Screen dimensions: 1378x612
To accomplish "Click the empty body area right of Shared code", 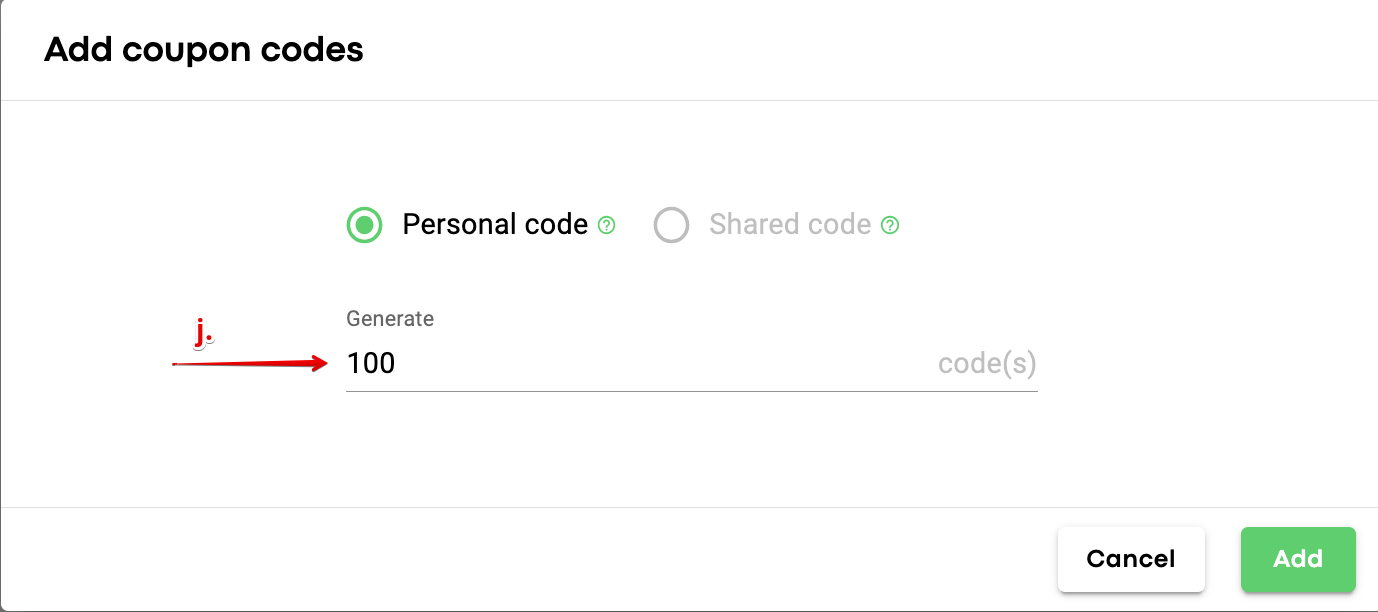I will pos(1120,225).
